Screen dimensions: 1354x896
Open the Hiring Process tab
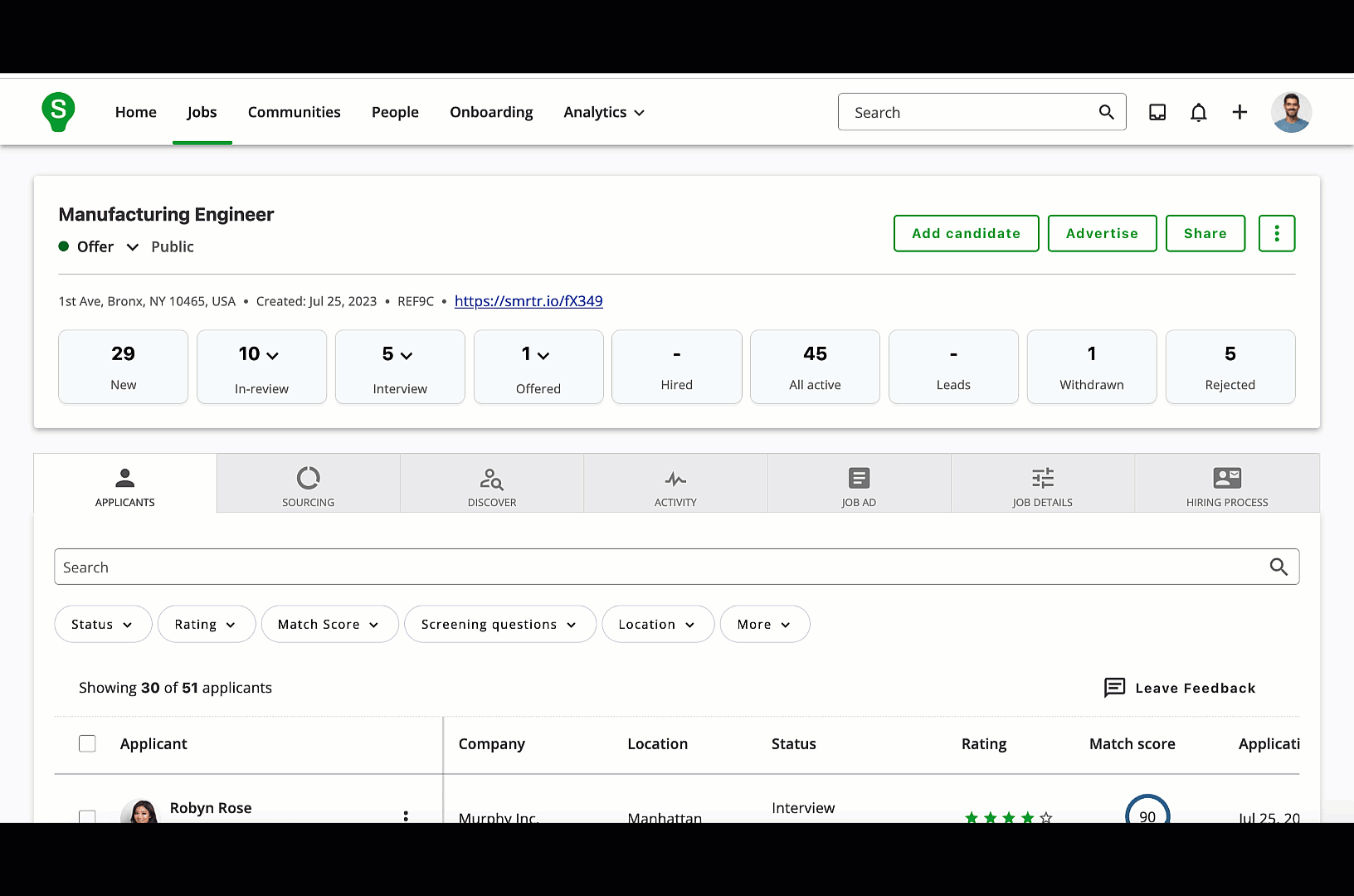(1227, 483)
